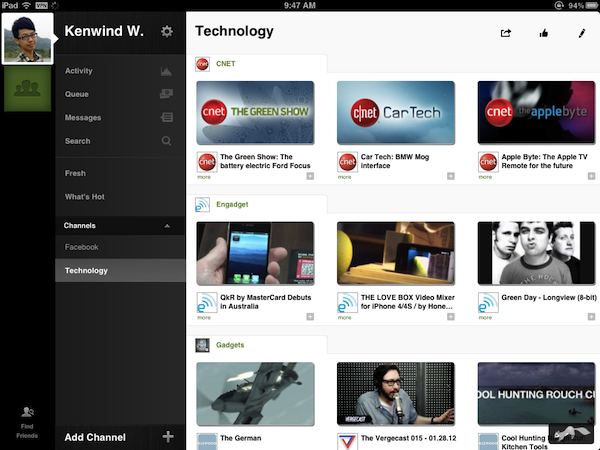Tap the squirrel logo button at corner
The image size is (600, 450).
(572, 433)
